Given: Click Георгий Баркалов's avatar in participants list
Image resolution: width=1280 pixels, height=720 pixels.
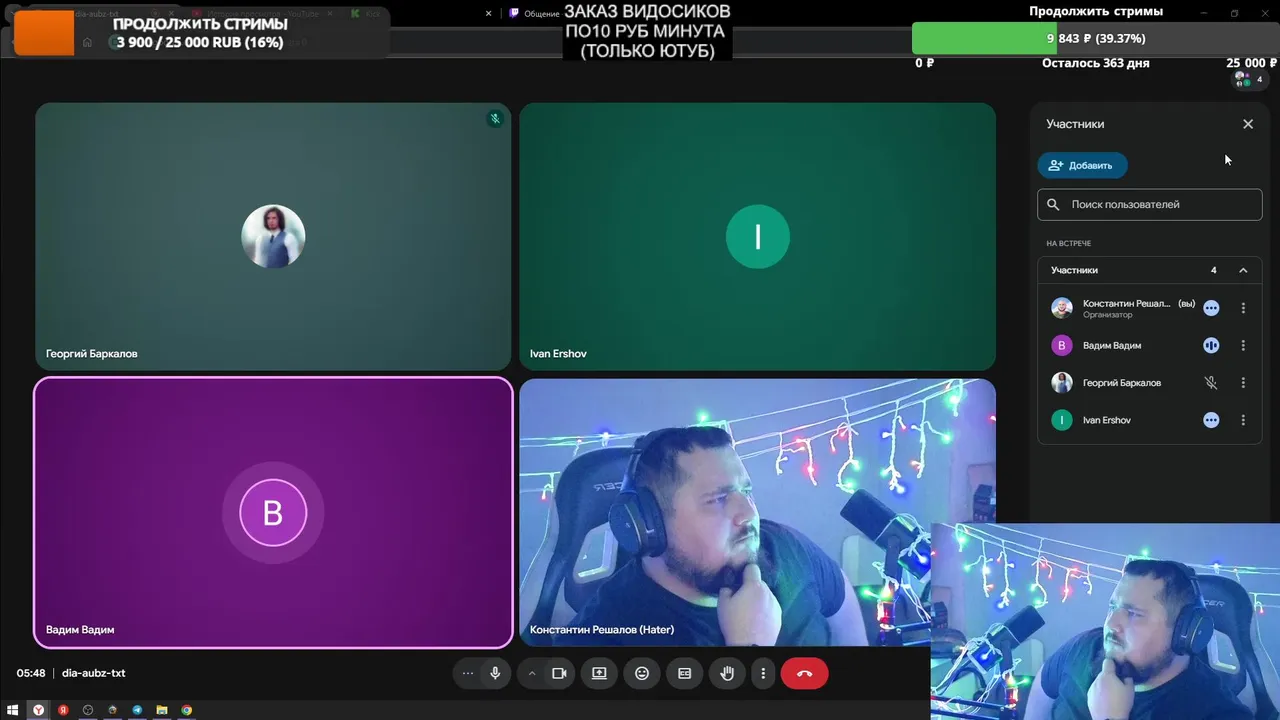Looking at the screenshot, I should coord(1062,383).
